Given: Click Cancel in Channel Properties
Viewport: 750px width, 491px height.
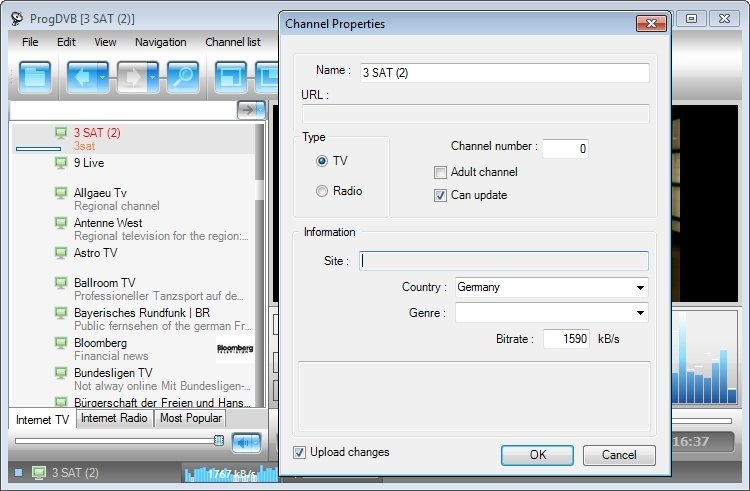Looking at the screenshot, I should 619,455.
